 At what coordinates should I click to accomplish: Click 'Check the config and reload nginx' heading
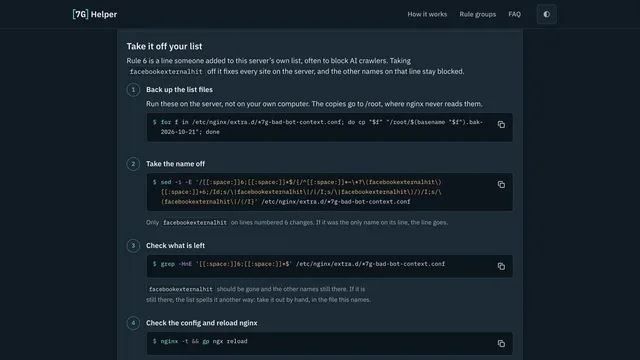tap(202, 323)
